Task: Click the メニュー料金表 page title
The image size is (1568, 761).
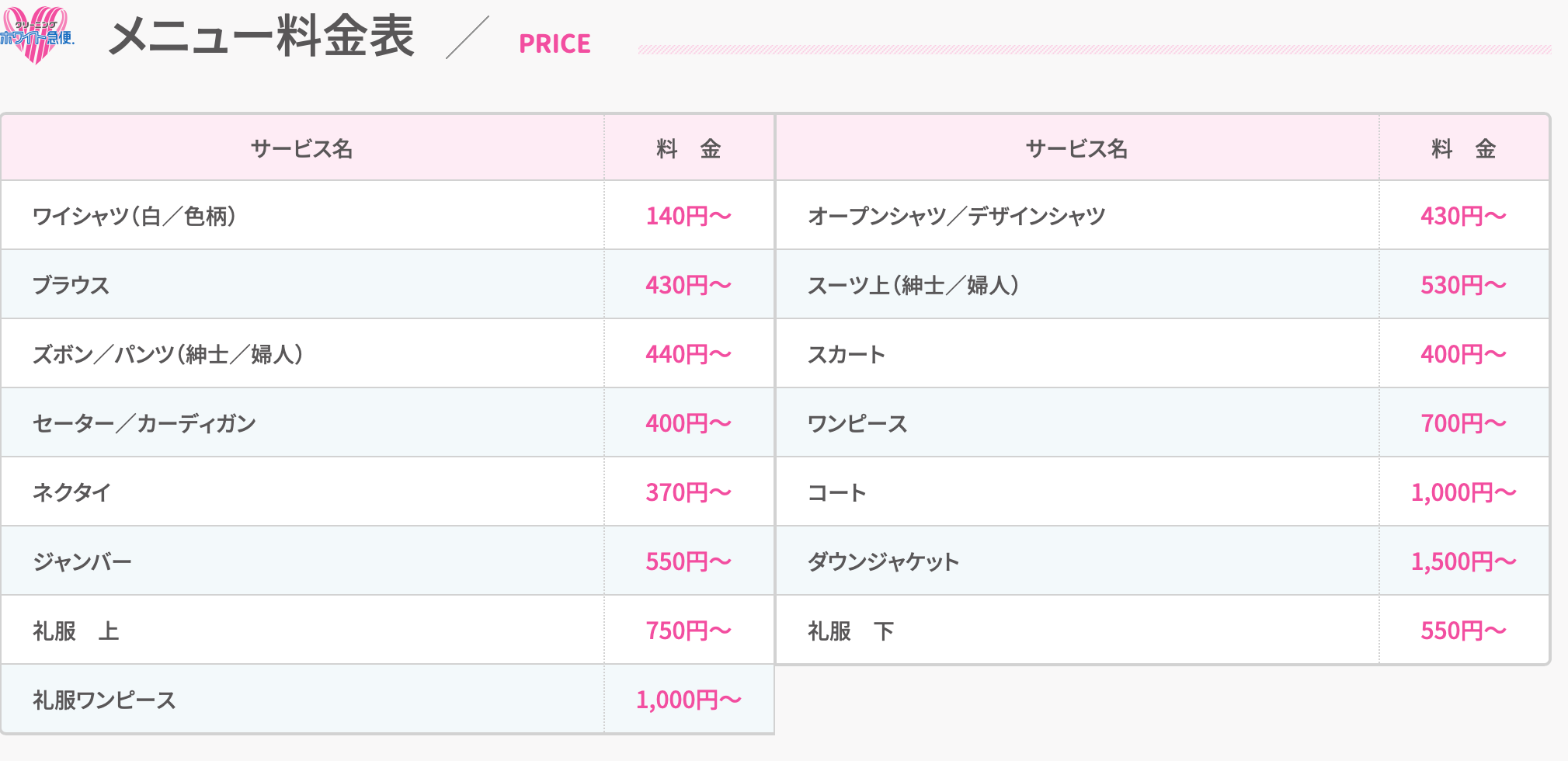Action: 262,36
